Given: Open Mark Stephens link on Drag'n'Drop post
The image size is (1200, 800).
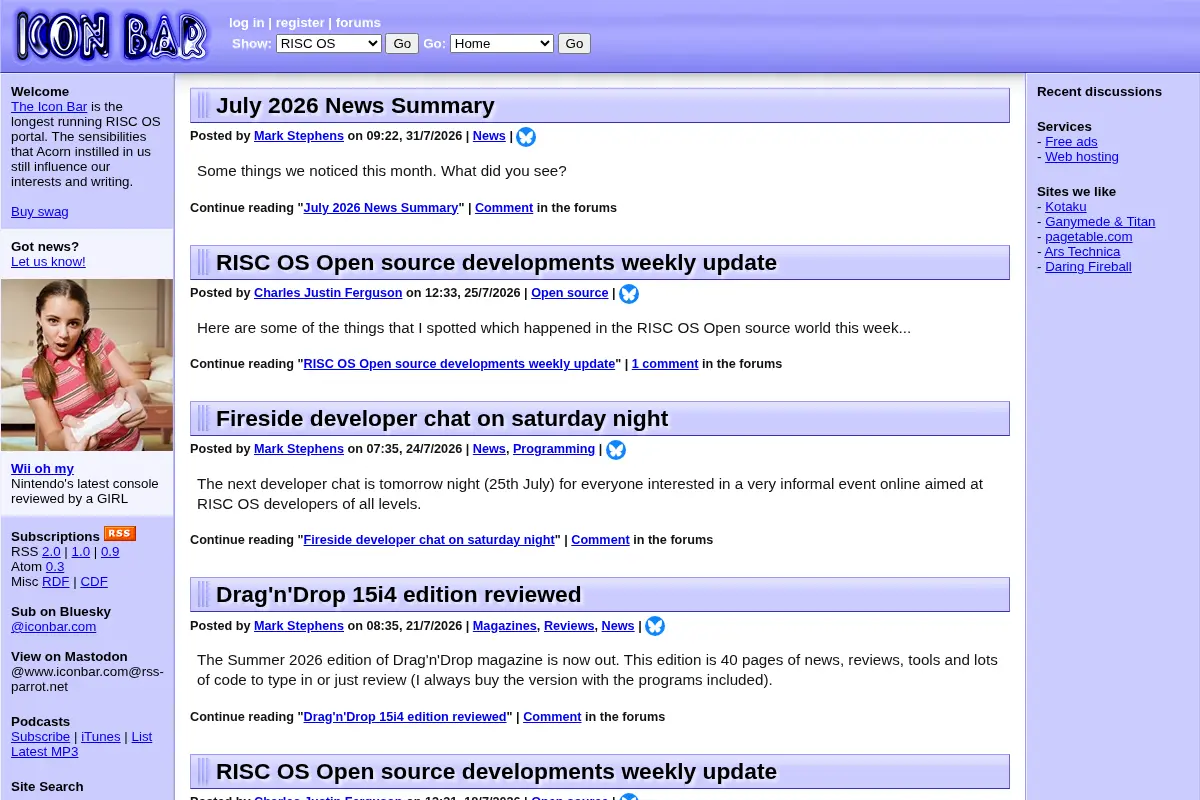Looking at the screenshot, I should (299, 625).
